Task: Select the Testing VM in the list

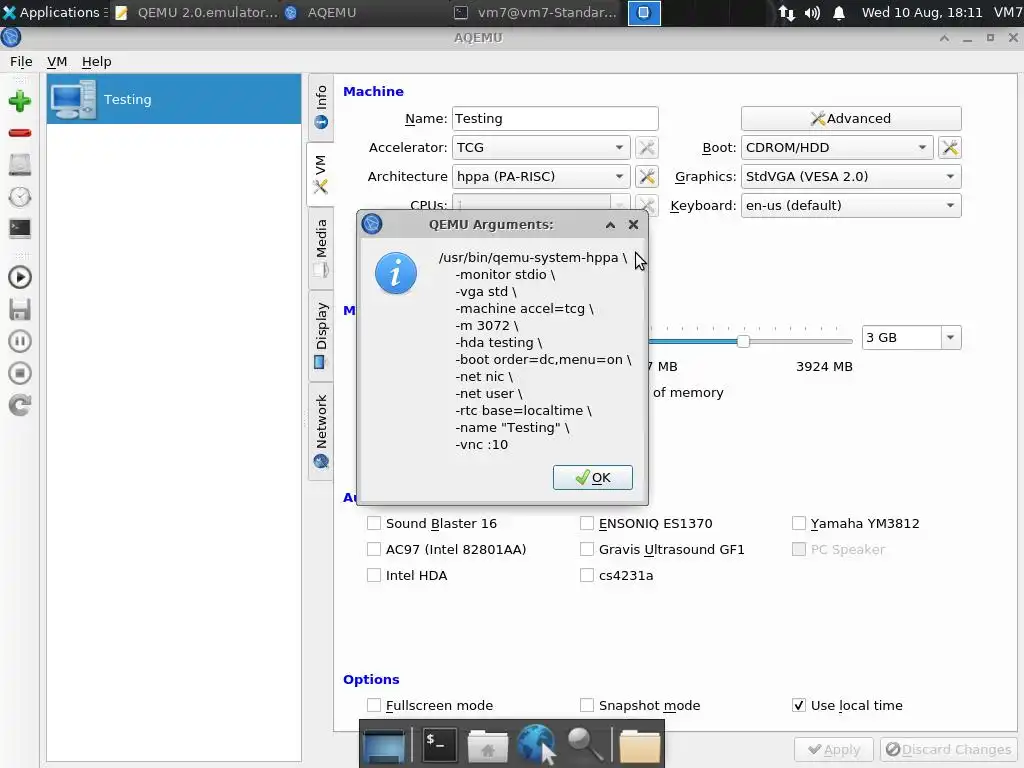Action: pos(174,99)
